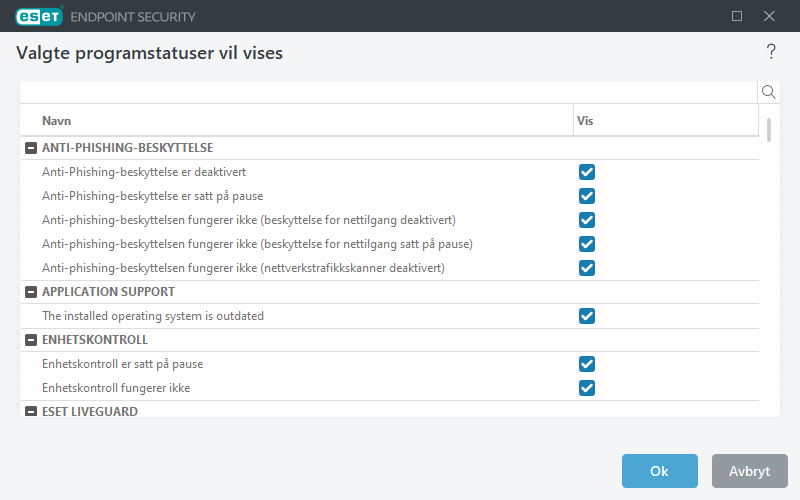The width and height of the screenshot is (800, 500).
Task: Toggle 'Enhetskontroll fungerer ikke' checkbox
Action: pos(587,388)
